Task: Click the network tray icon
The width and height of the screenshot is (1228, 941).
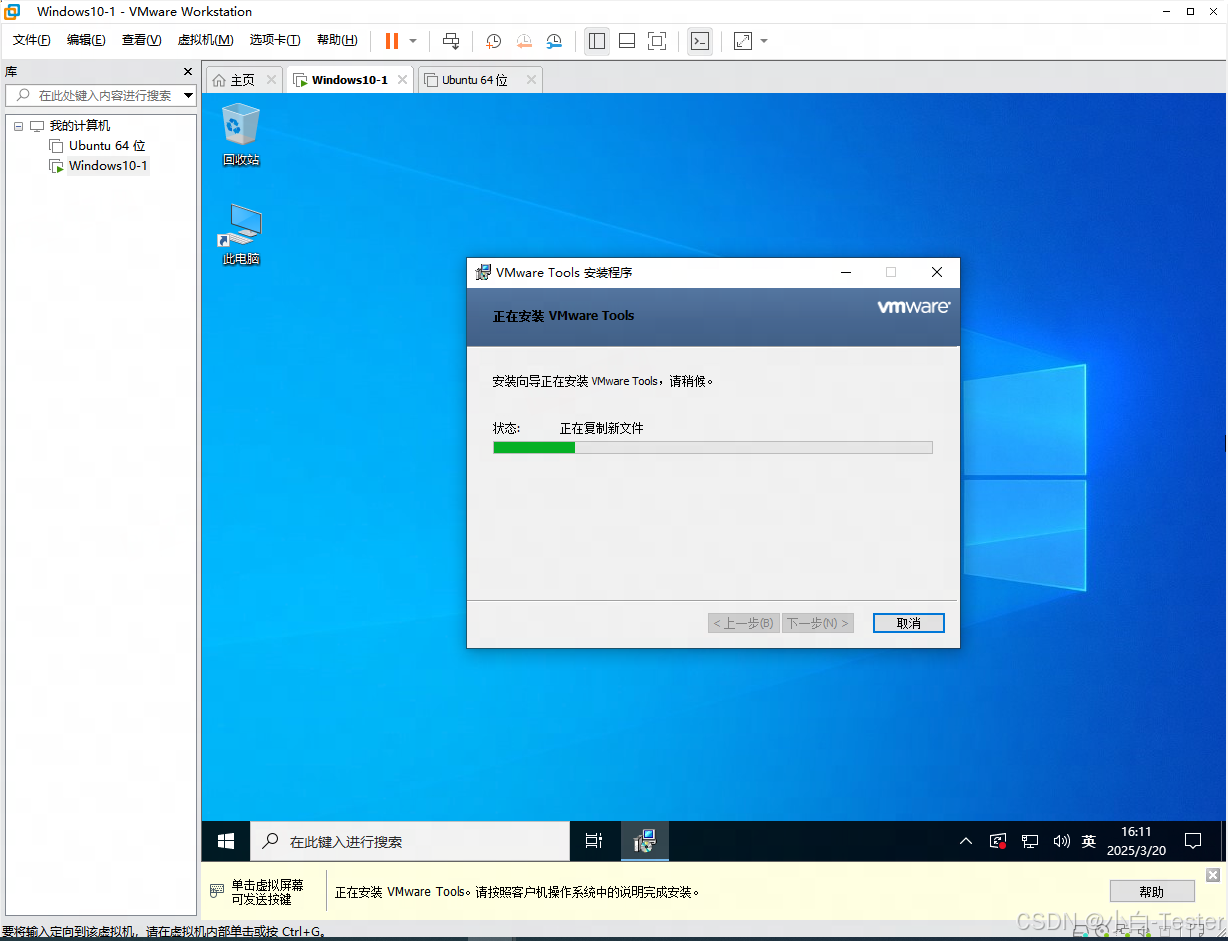Action: (x=1030, y=841)
